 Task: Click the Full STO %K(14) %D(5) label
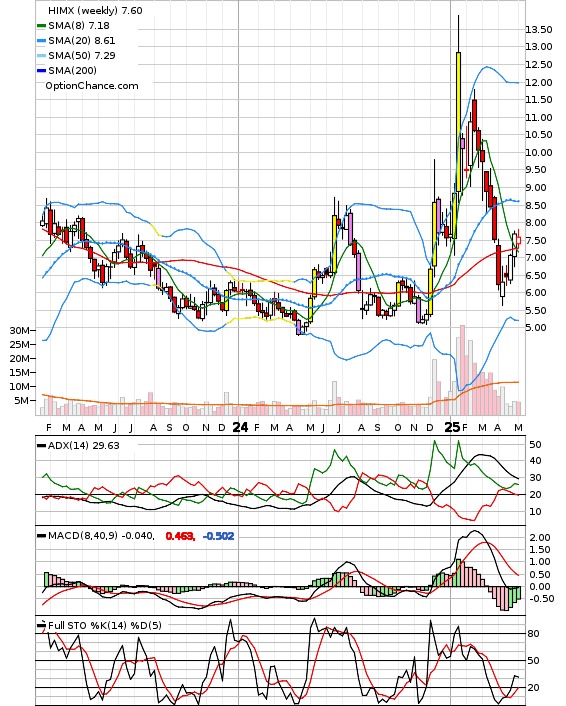point(104,625)
